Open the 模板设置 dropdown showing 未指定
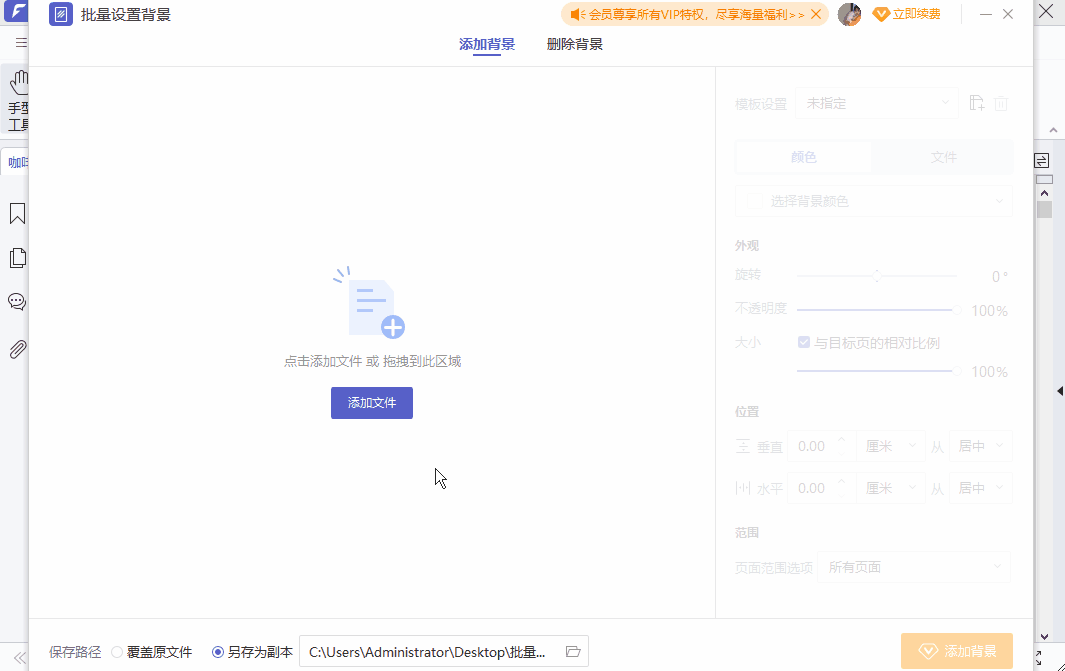The width and height of the screenshot is (1065, 671). 876,103
